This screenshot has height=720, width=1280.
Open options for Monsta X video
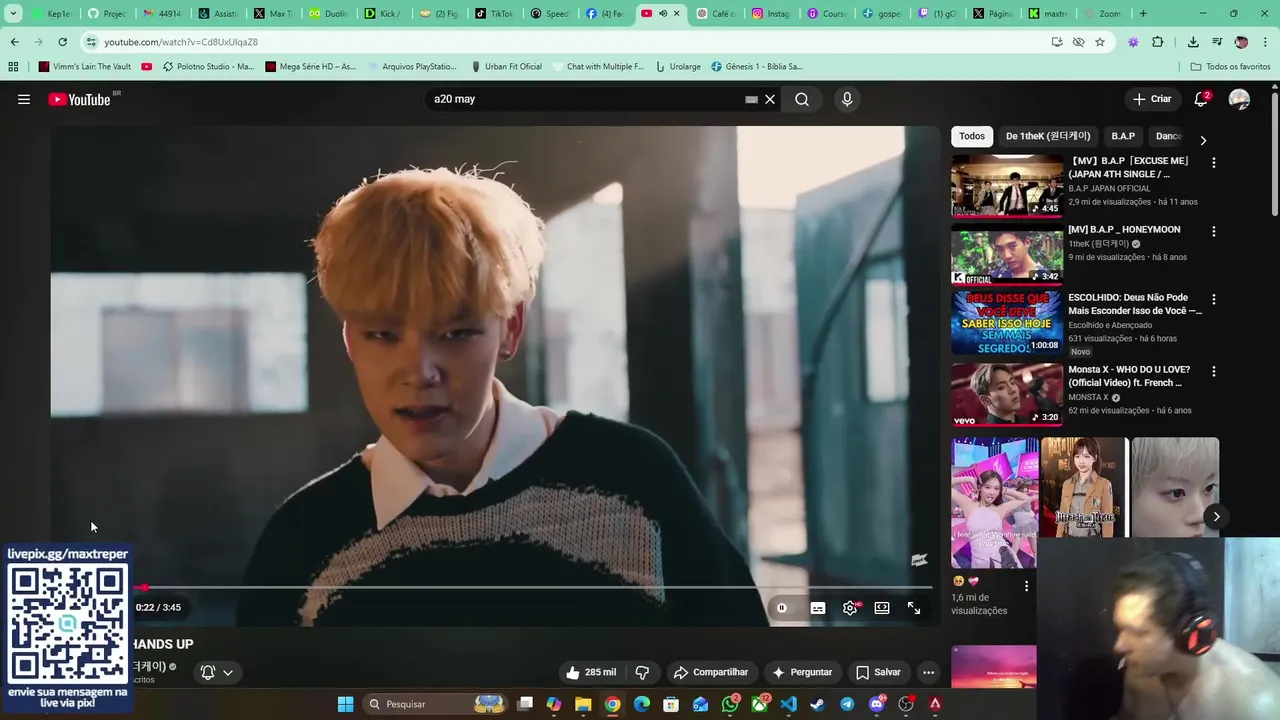(x=1214, y=371)
